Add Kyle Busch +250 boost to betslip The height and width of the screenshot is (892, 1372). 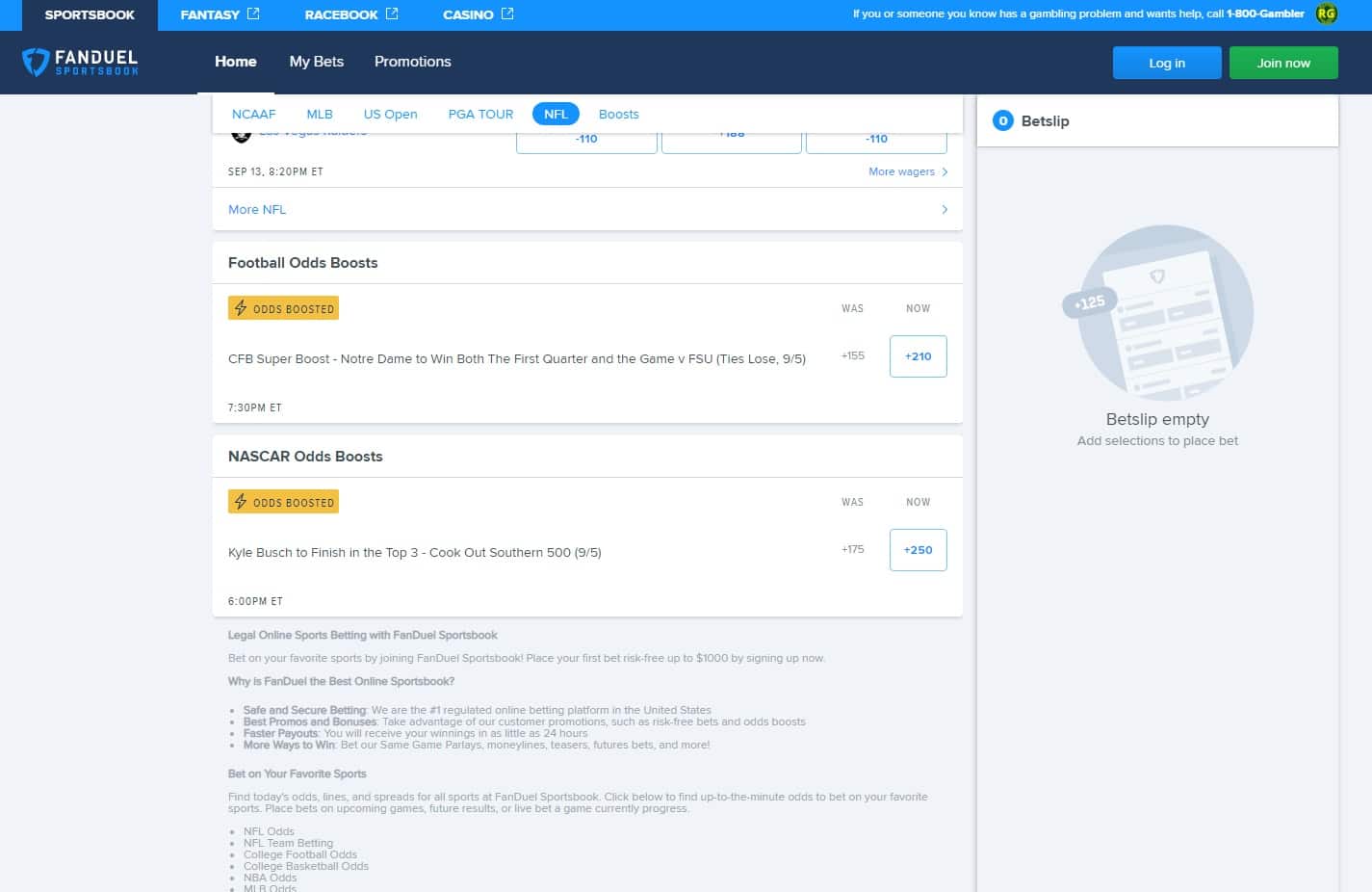[x=918, y=550]
